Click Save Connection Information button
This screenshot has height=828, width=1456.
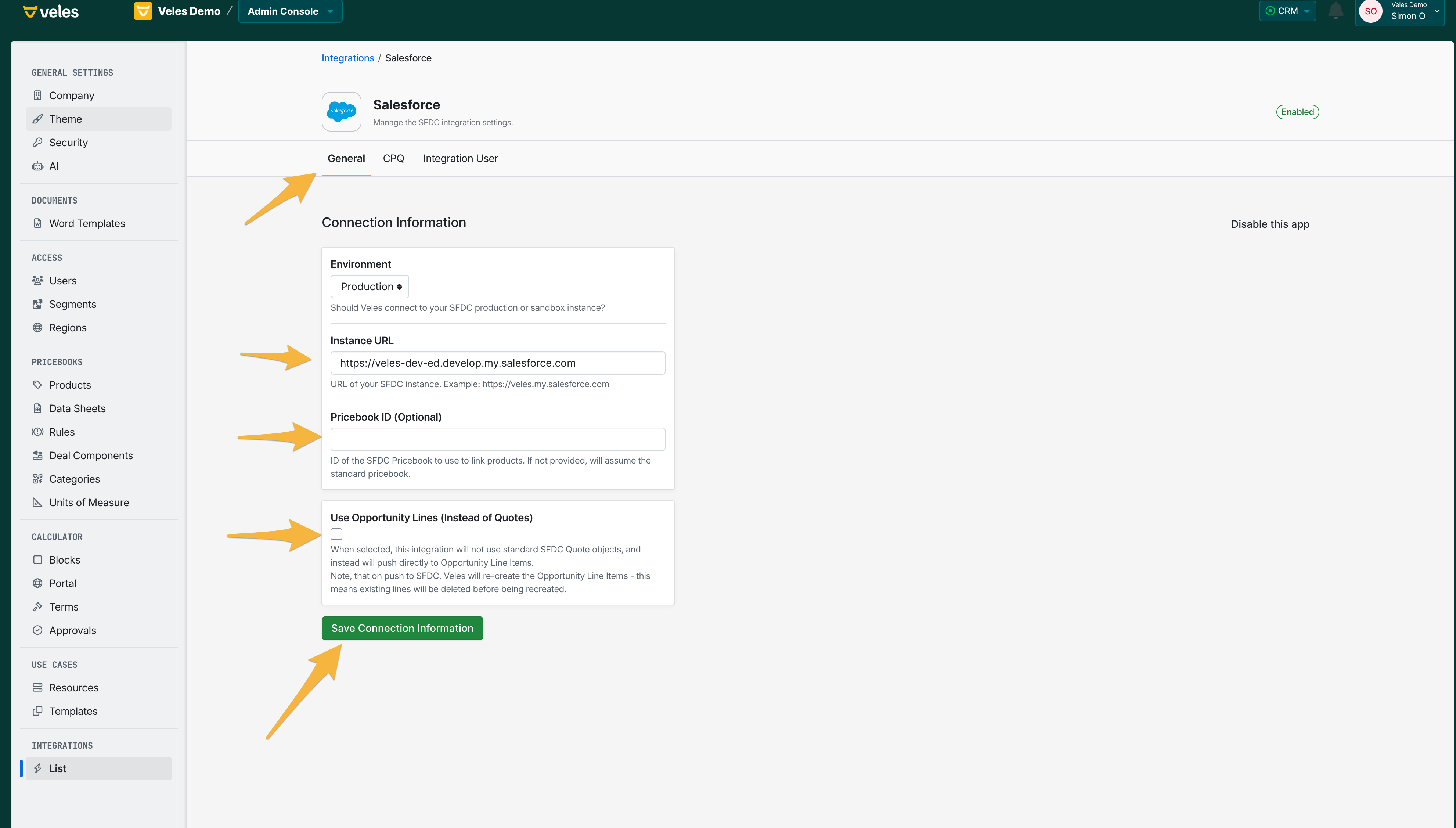tap(403, 629)
